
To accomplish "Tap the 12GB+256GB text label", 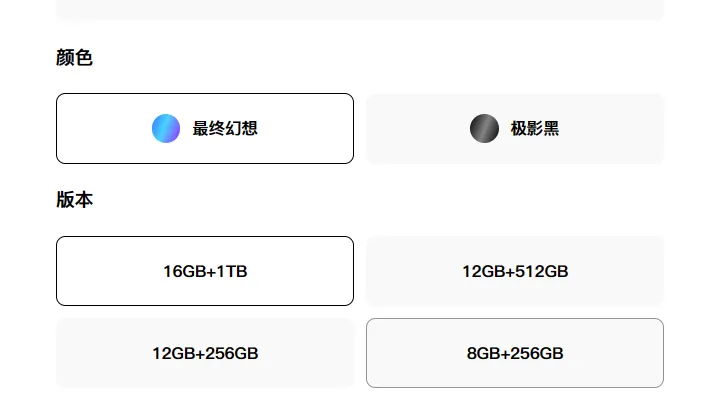I will [205, 353].
